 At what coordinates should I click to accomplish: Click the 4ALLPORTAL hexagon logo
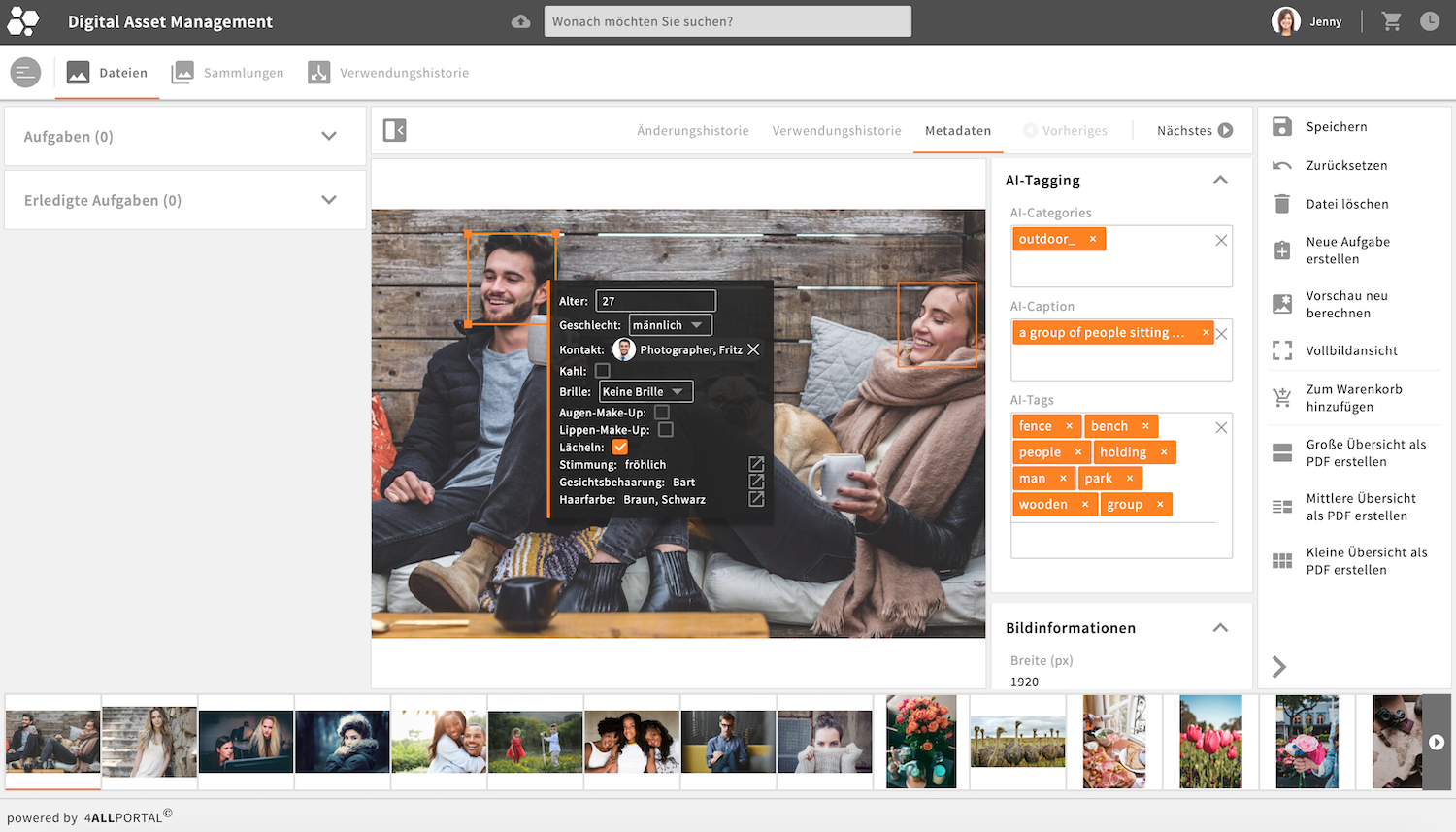[x=23, y=21]
